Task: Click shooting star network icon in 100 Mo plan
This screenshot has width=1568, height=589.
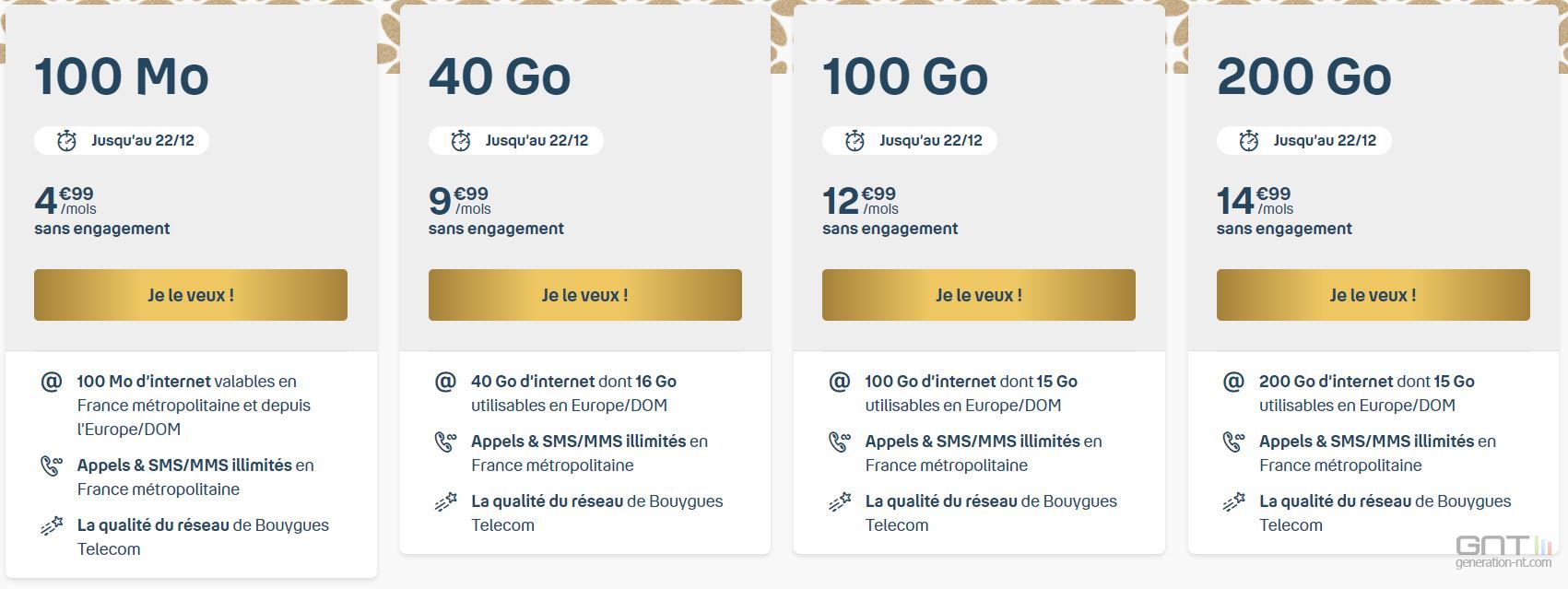Action: pos(52,525)
